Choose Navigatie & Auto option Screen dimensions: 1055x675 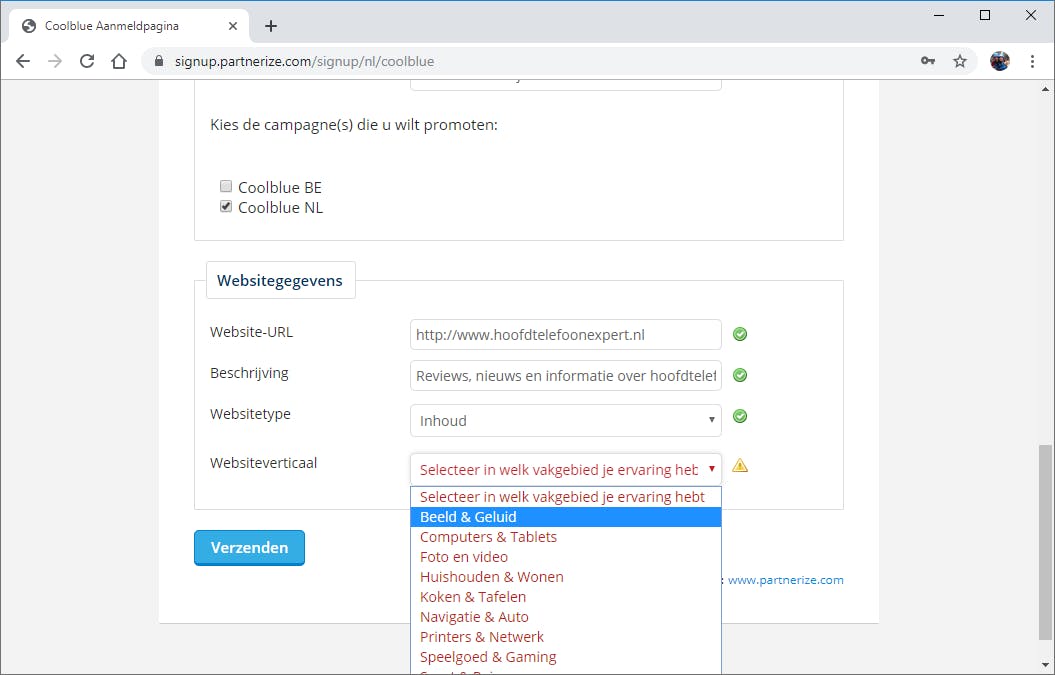coord(566,617)
